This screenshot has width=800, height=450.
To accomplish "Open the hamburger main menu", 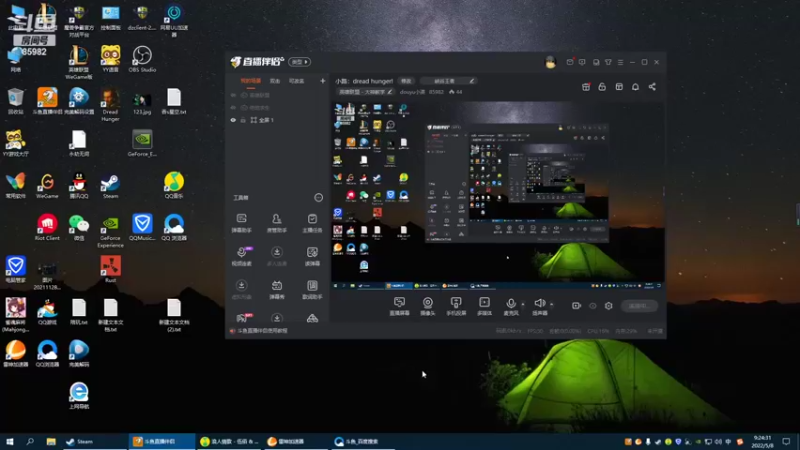I will click(620, 62).
